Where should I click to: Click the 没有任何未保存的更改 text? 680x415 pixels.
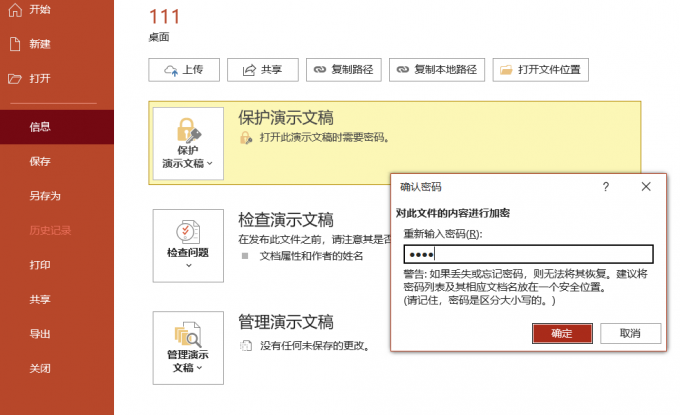click(x=314, y=346)
